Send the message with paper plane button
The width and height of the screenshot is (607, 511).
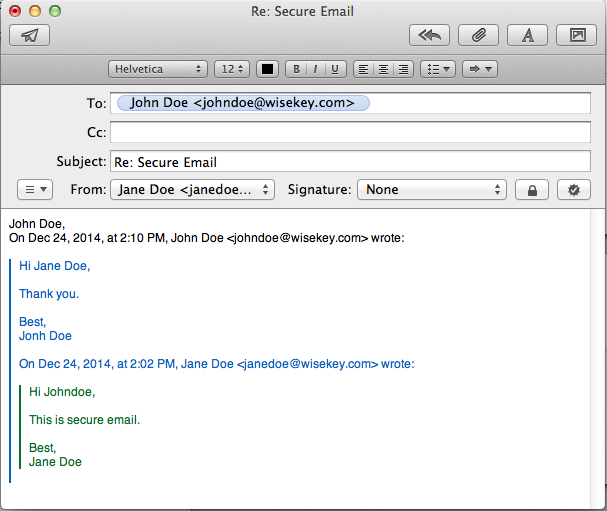(x=29, y=35)
